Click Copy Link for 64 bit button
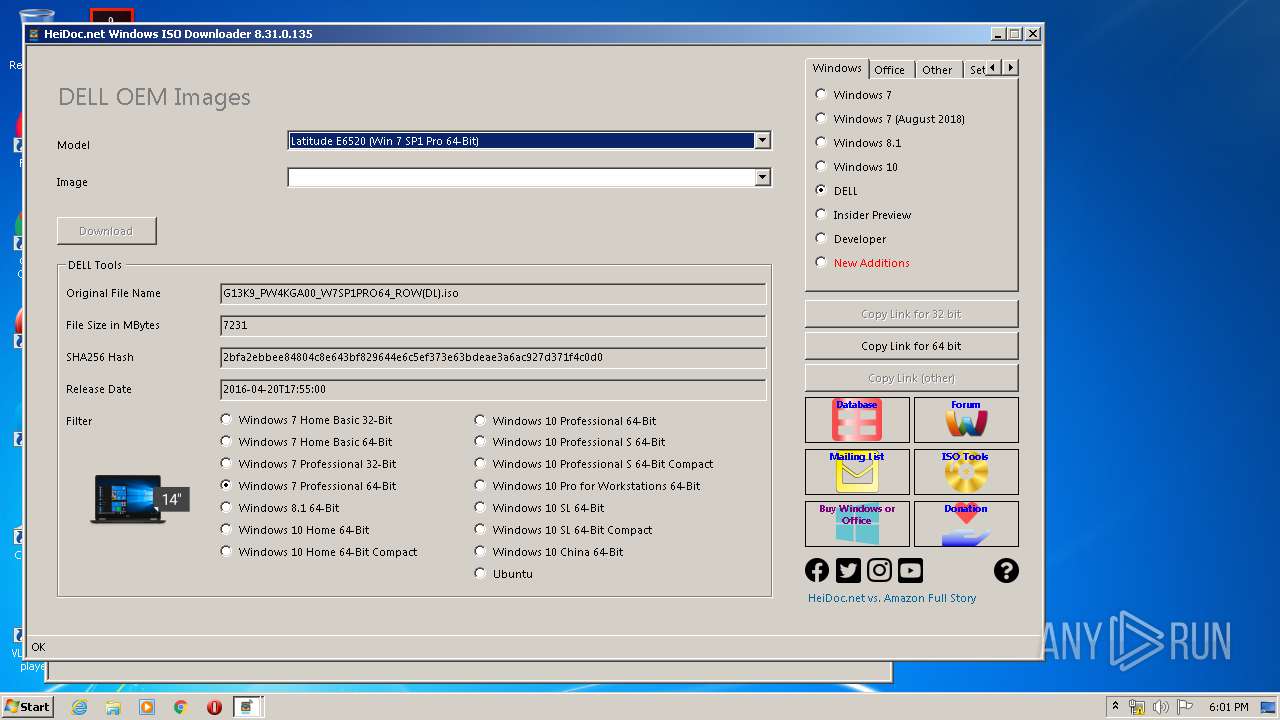Viewport: 1280px width, 720px height. click(911, 346)
